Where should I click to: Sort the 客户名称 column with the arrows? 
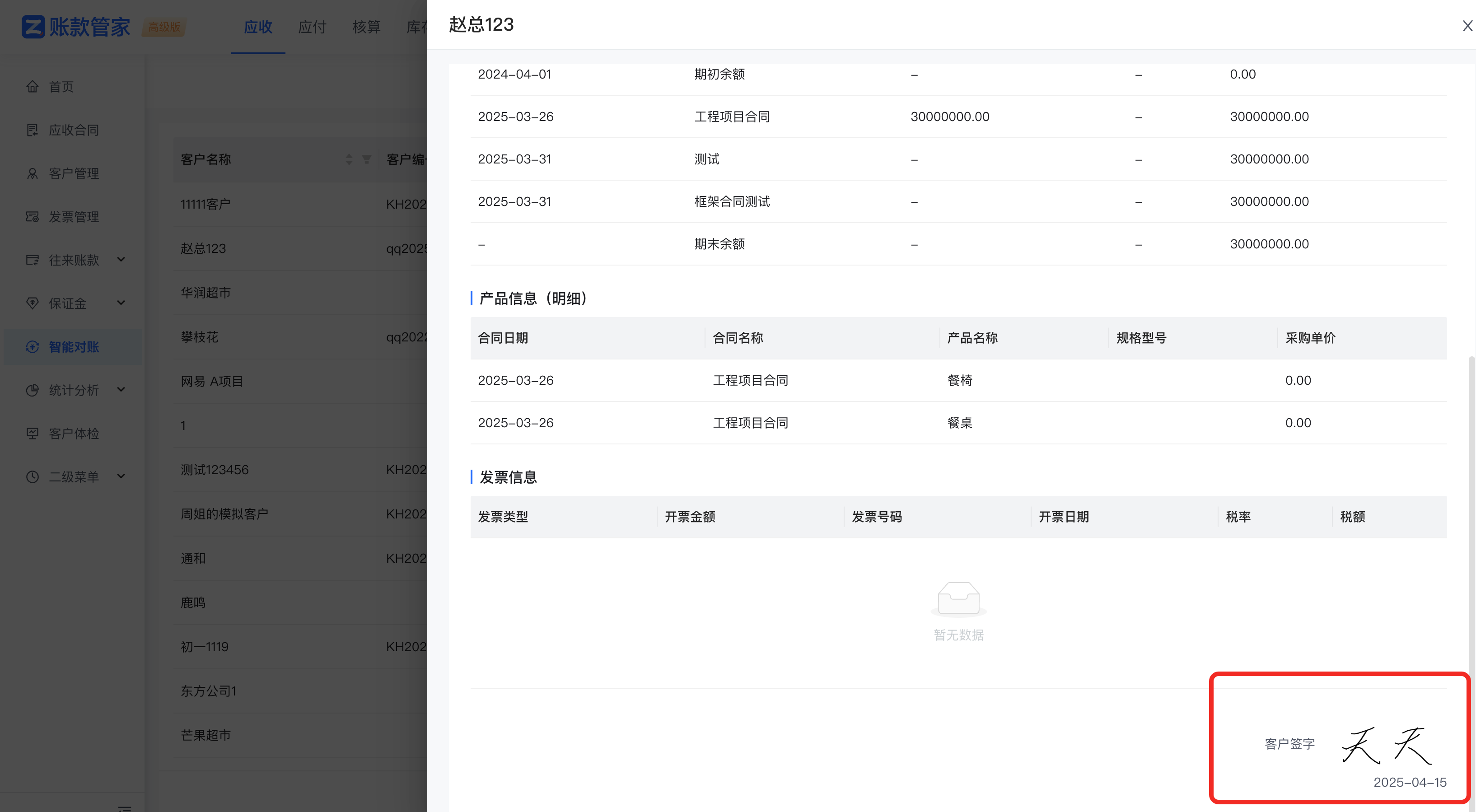pyautogui.click(x=349, y=159)
